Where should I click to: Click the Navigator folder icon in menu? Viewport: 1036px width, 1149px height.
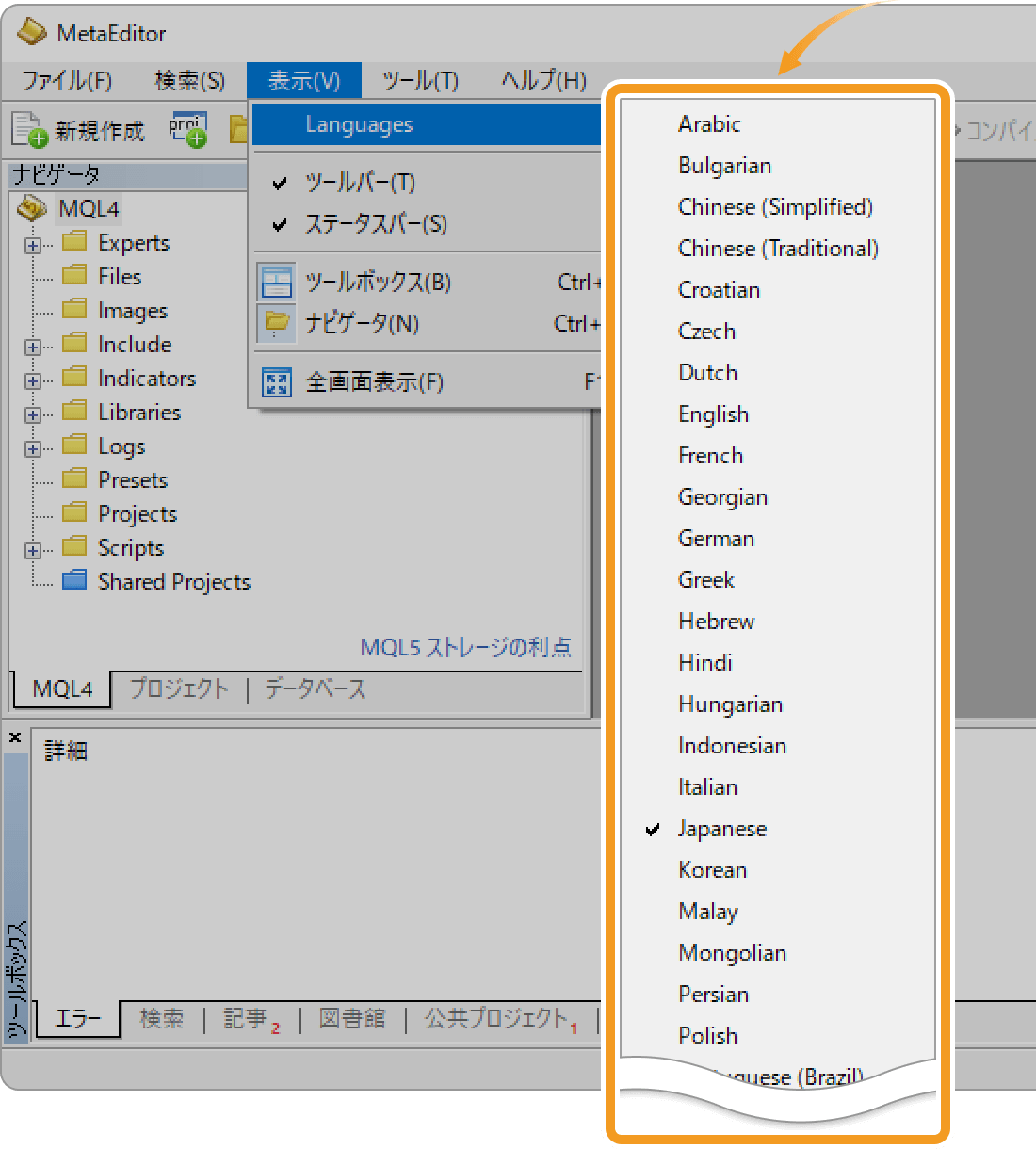tap(276, 323)
